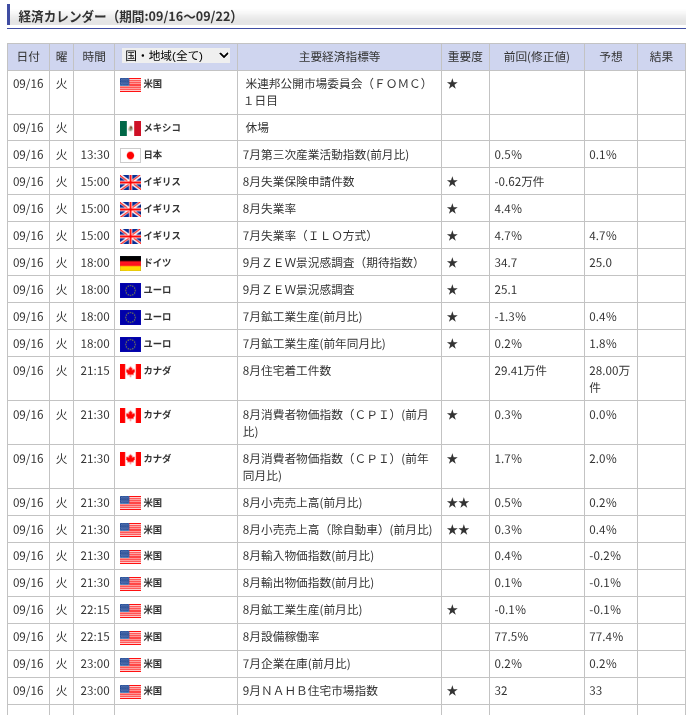Click the -0.62万件 previous value
The height and width of the screenshot is (715, 691).
[519, 182]
